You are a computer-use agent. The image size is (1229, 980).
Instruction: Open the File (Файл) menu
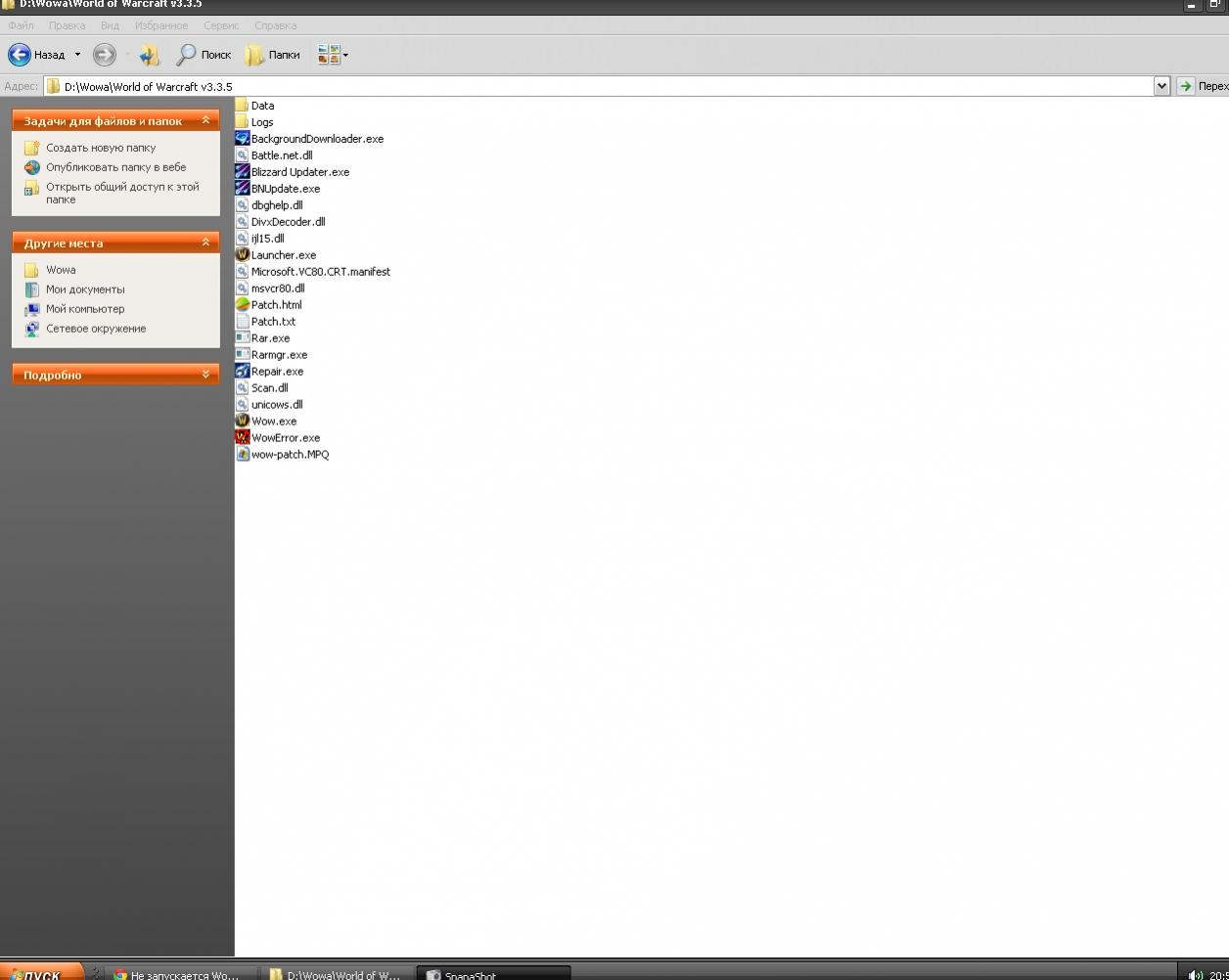21,25
